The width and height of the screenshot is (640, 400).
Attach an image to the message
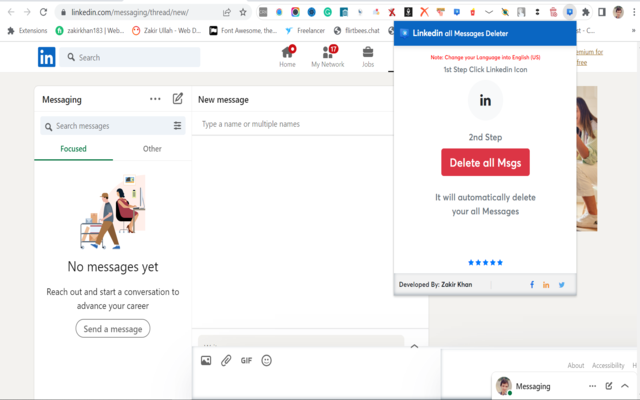point(206,360)
